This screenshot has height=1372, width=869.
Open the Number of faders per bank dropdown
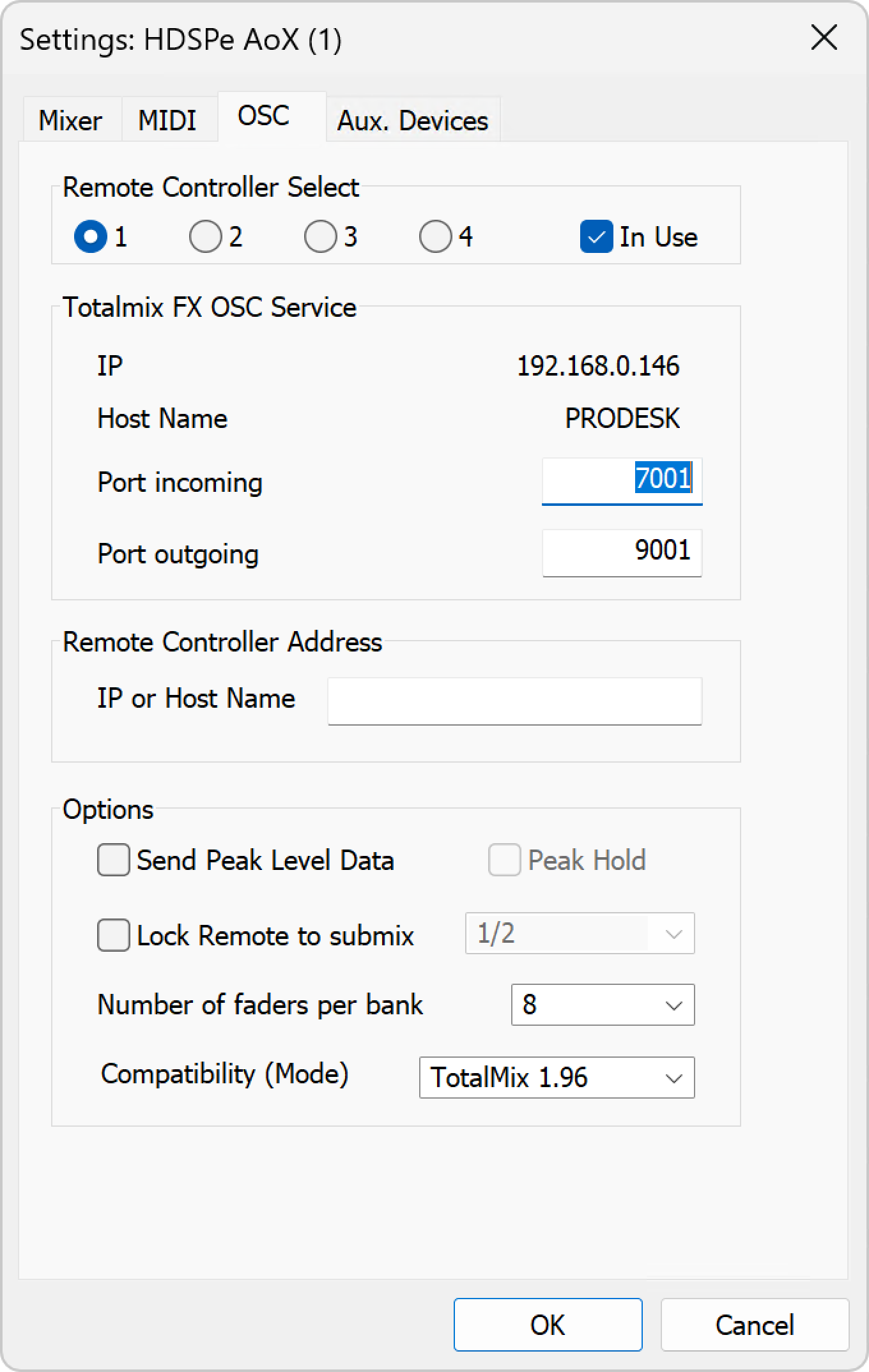point(603,1005)
